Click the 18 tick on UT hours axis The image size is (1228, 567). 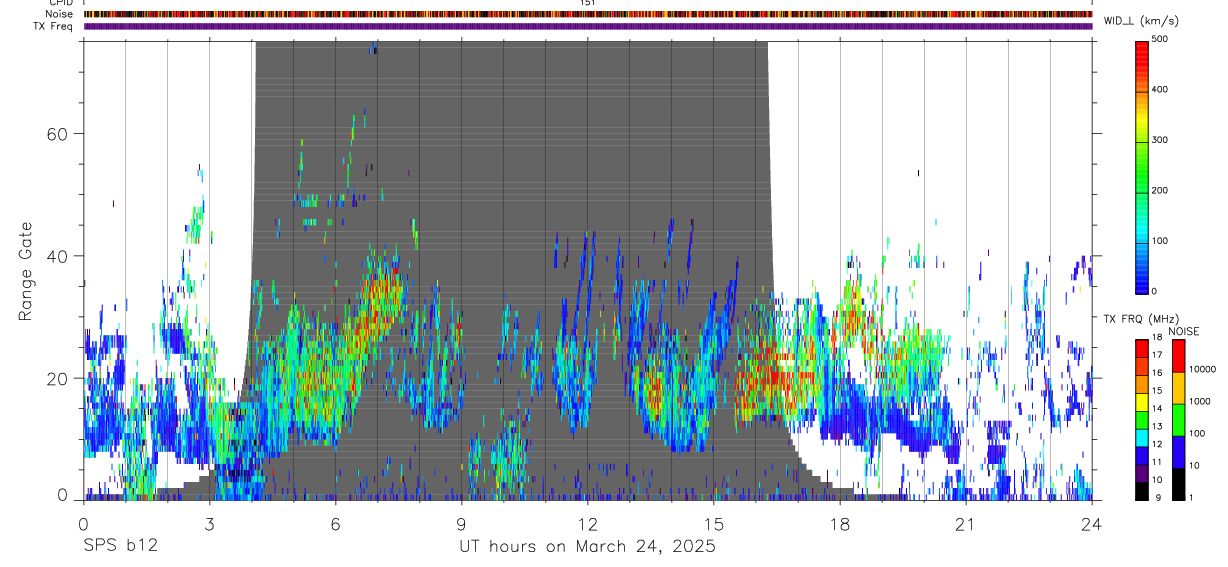840,523
